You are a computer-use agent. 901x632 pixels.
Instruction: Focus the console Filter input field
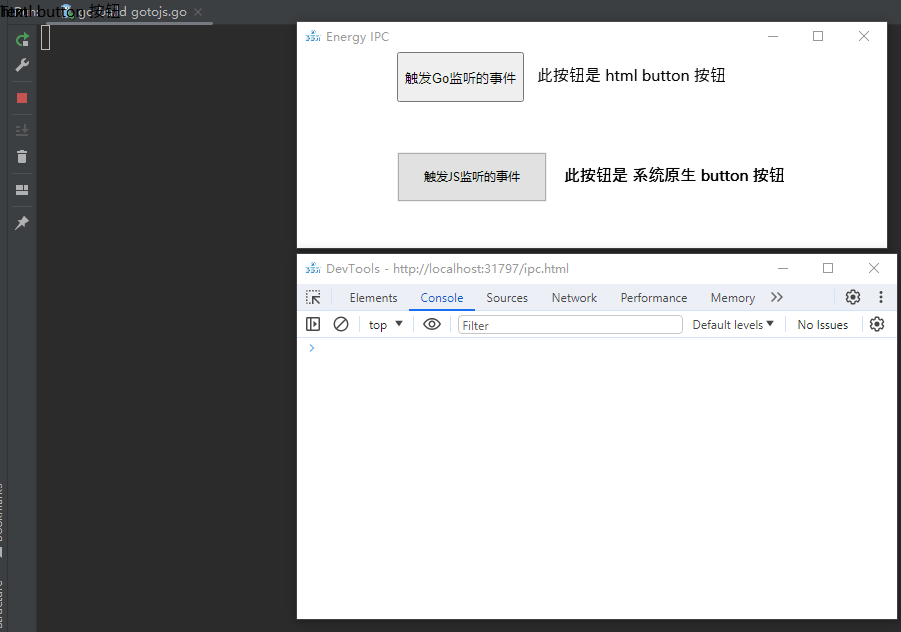tap(570, 325)
